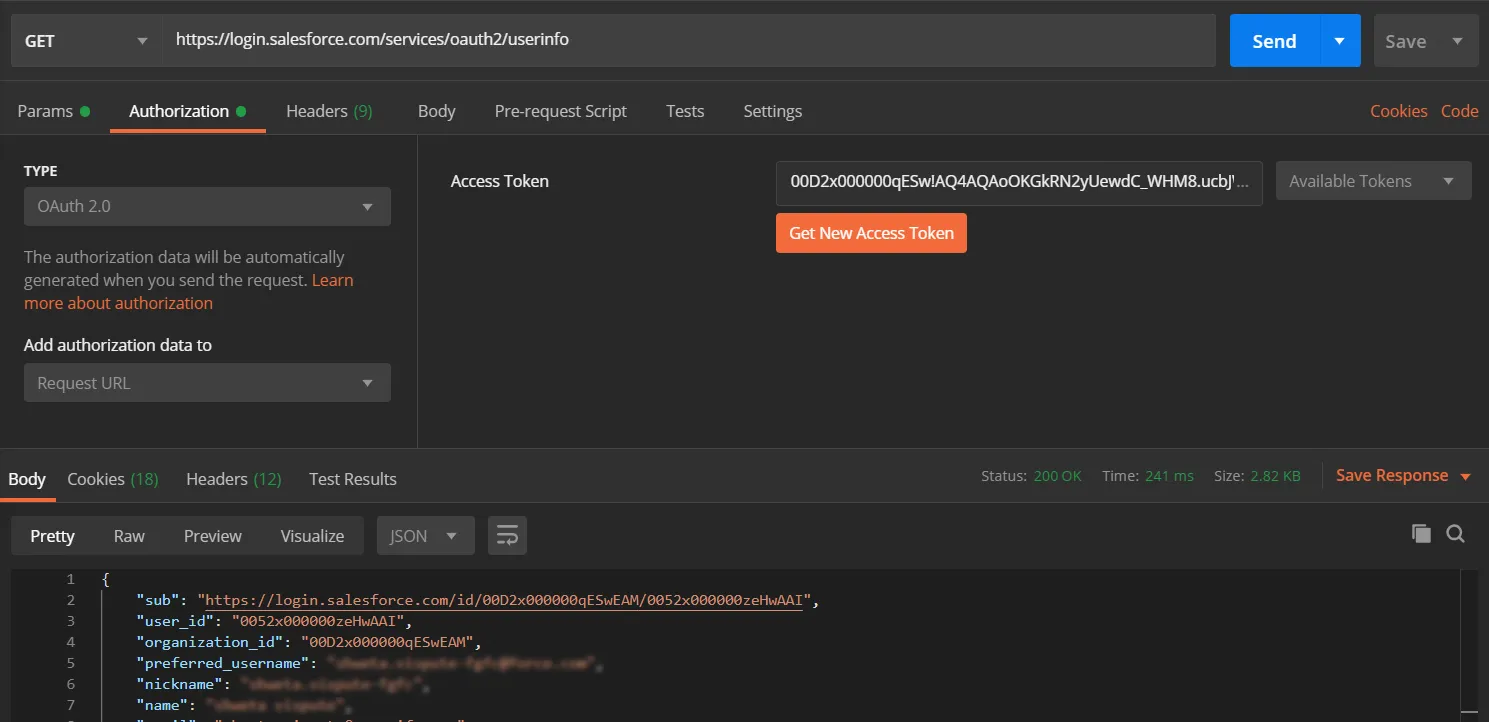
Task: Open the Code link
Action: coord(1459,111)
